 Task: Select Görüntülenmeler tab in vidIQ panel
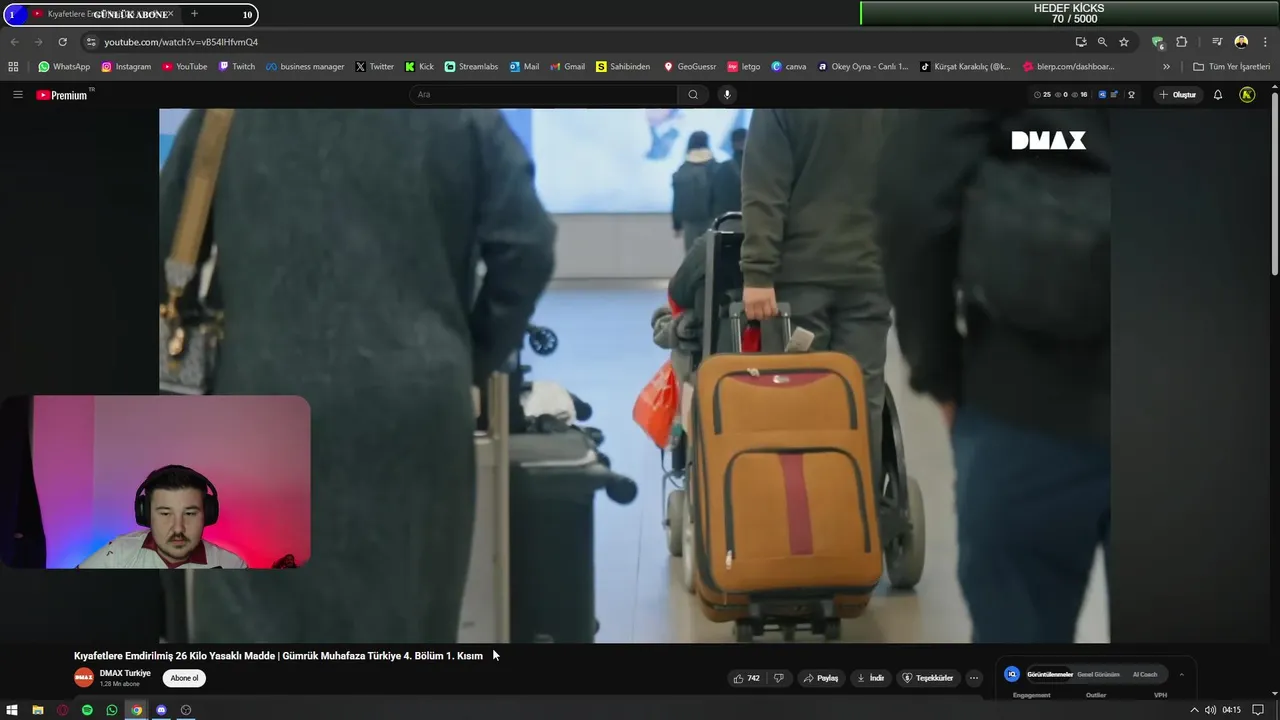click(x=1050, y=674)
